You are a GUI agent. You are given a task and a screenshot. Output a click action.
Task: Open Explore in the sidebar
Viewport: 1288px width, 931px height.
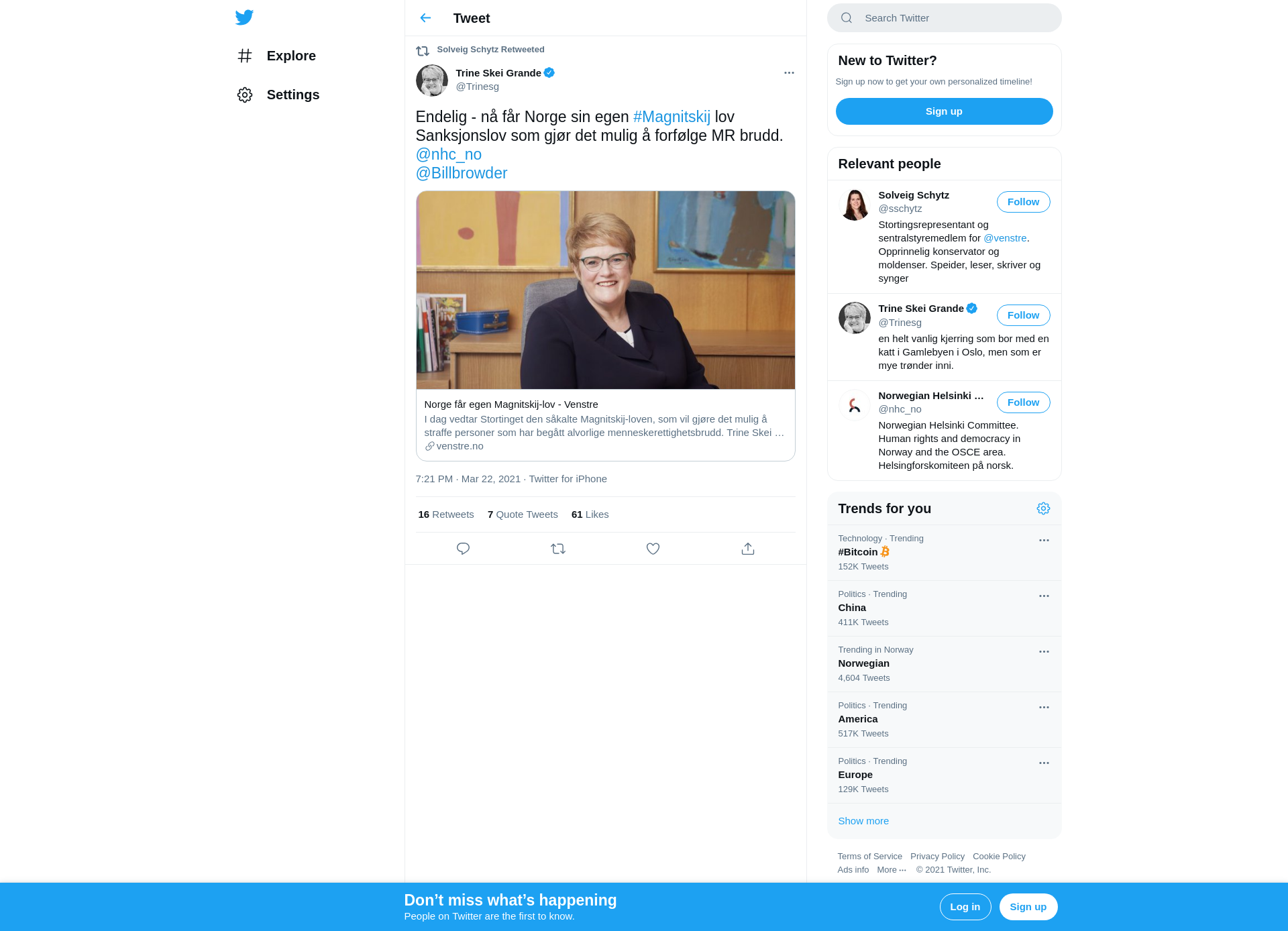click(x=276, y=56)
